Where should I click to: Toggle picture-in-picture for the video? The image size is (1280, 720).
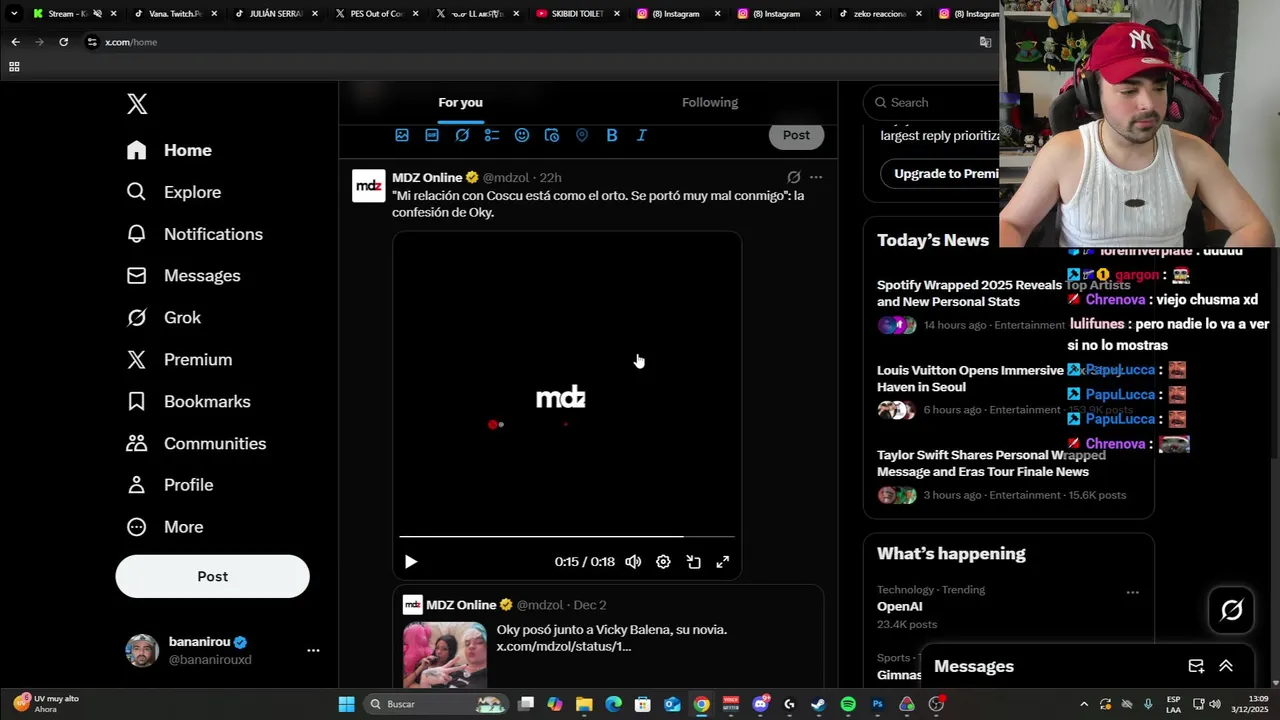693,562
